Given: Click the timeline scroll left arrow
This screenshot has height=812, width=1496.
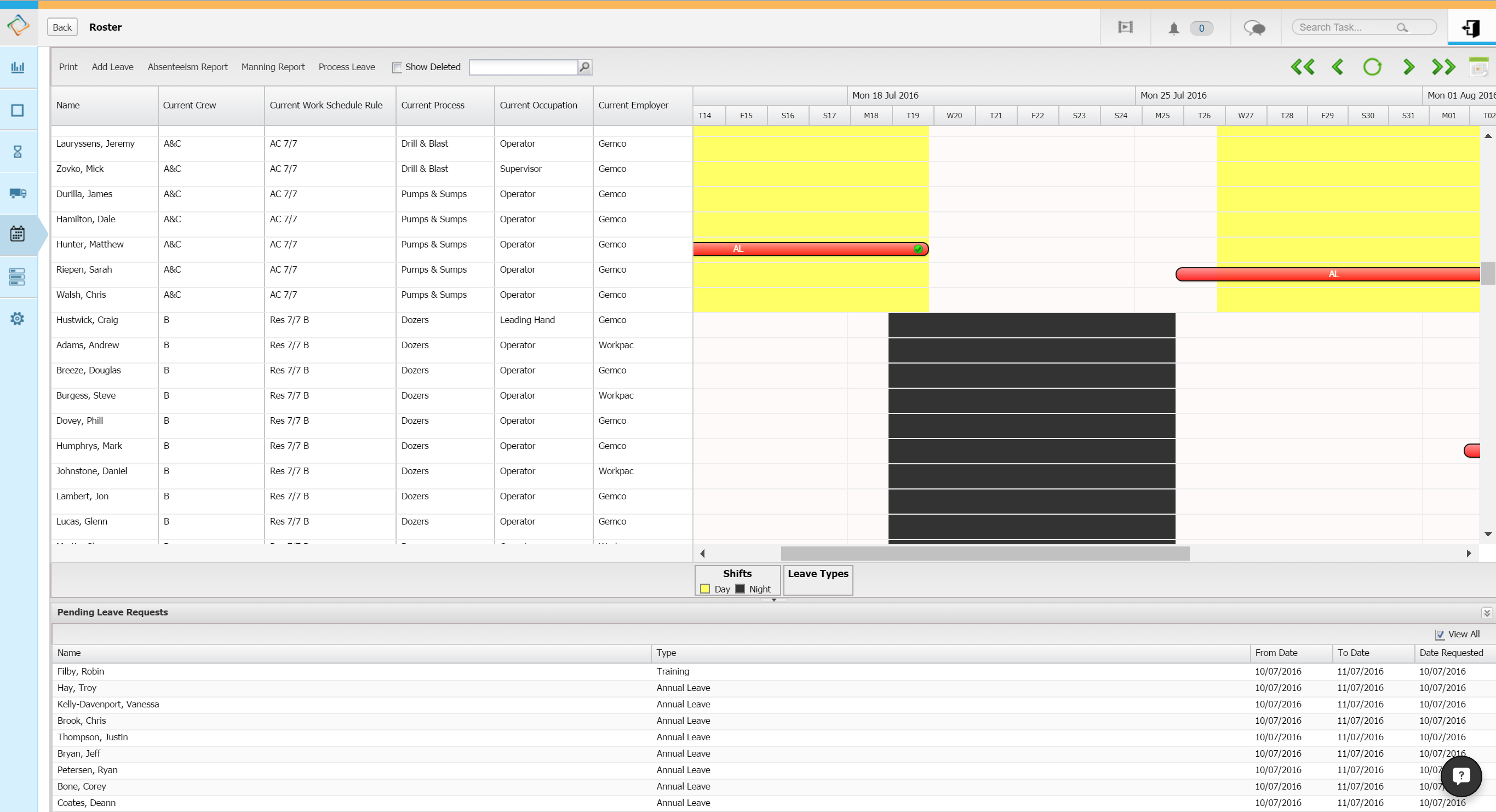Looking at the screenshot, I should 702,554.
